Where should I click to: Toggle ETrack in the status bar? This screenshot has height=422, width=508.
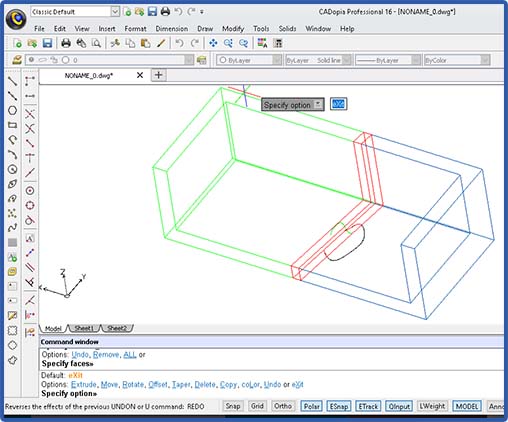368,406
